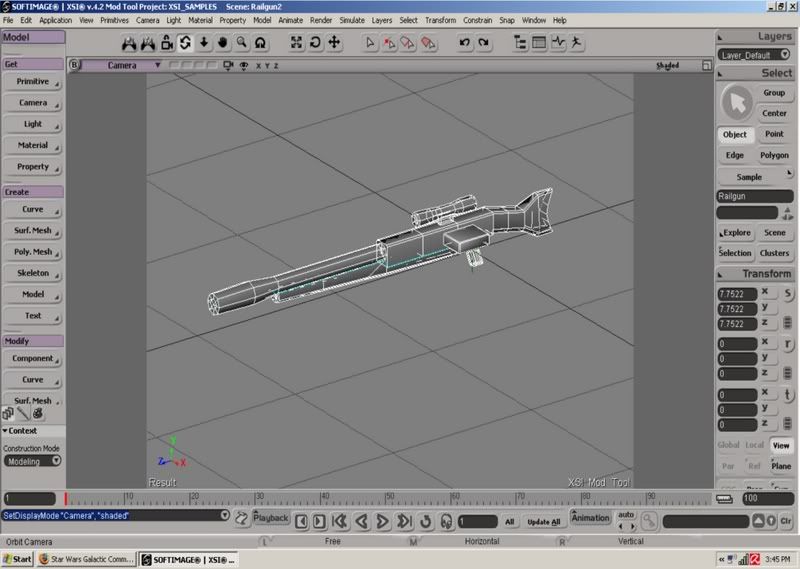Click the Frame All four-arrows icon

point(296,42)
